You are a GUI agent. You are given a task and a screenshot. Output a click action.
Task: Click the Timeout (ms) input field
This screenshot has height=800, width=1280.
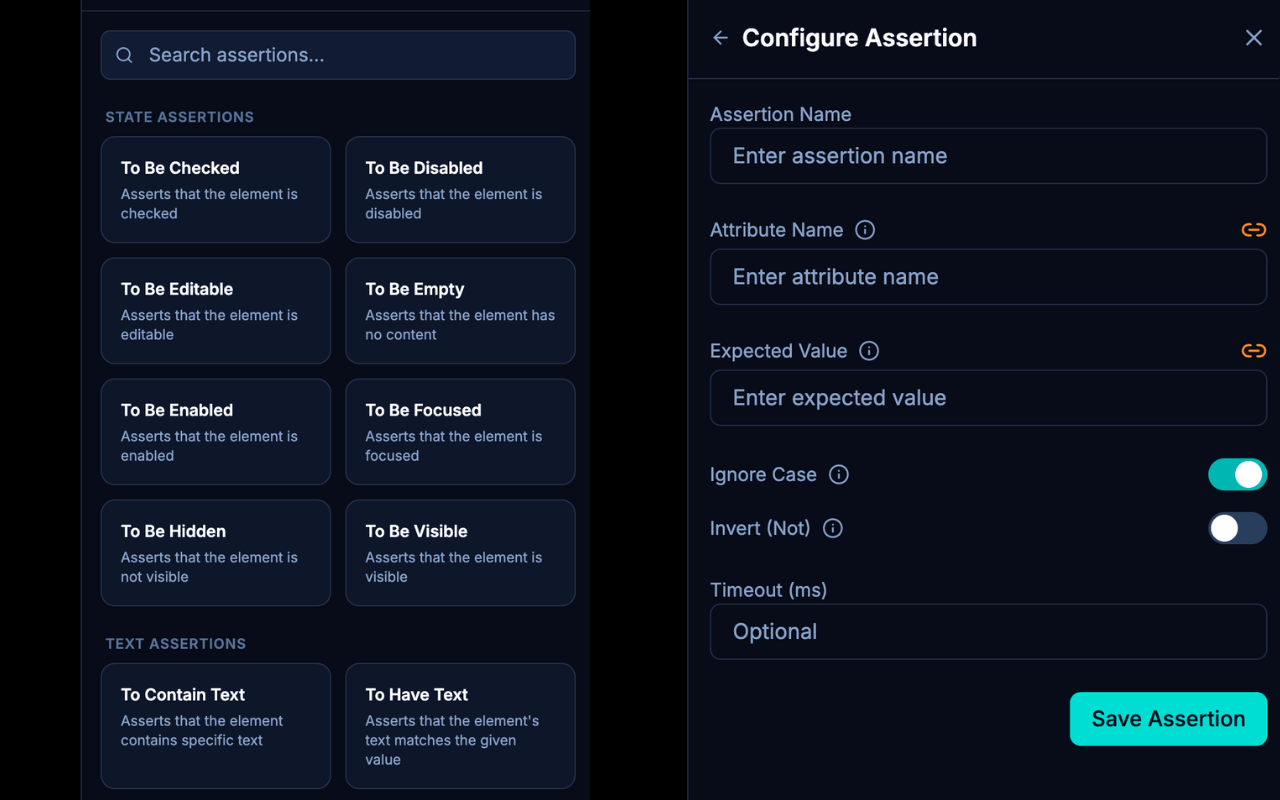click(x=988, y=632)
